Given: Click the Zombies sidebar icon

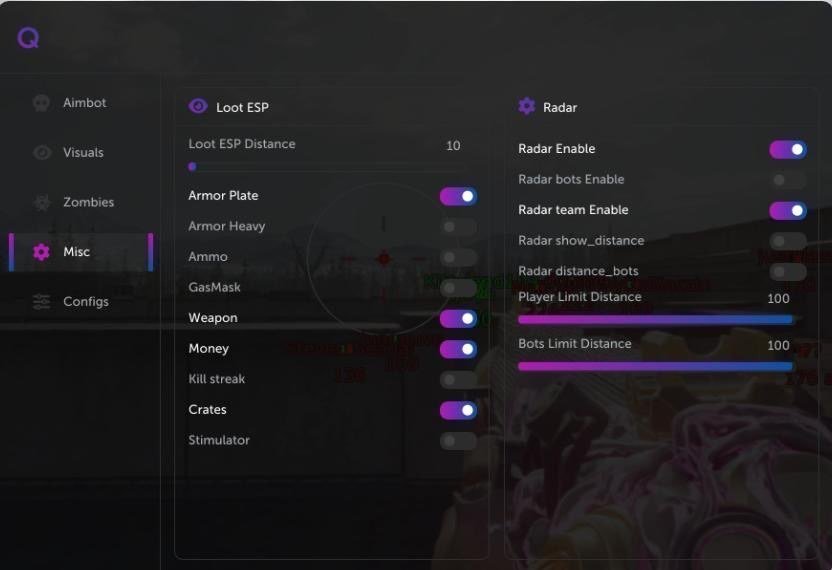Looking at the screenshot, I should point(41,202).
